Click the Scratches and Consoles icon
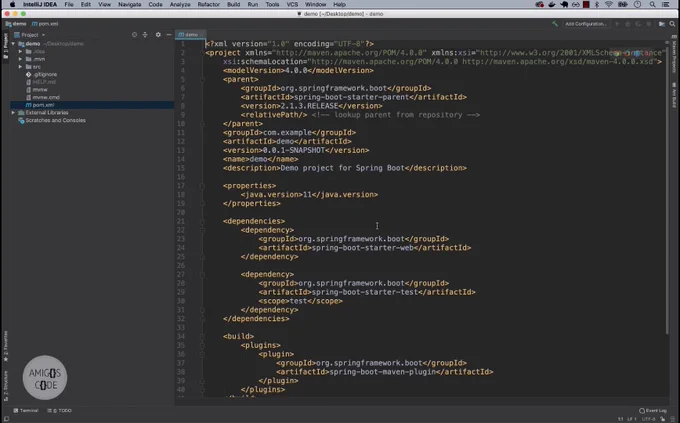 [21, 120]
